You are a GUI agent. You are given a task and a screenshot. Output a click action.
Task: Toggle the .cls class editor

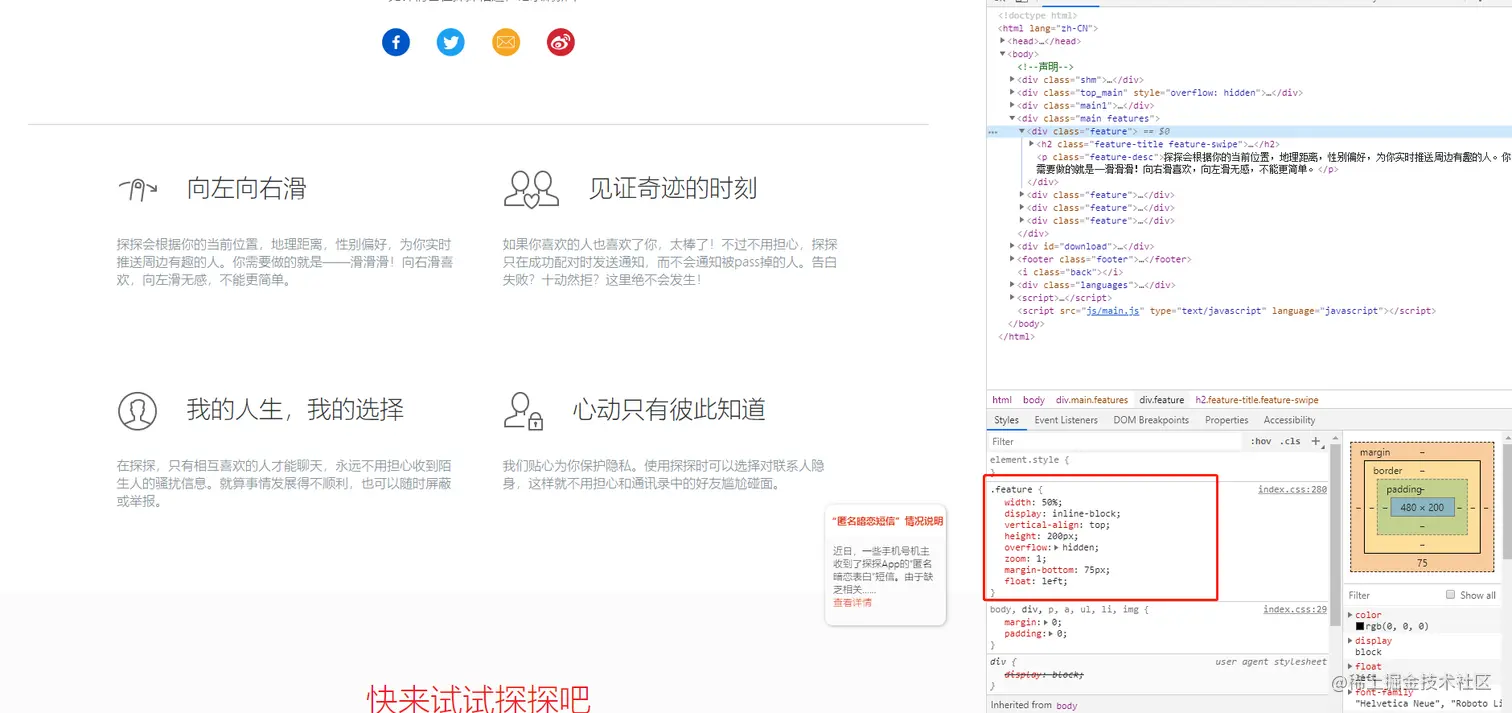coord(1291,441)
